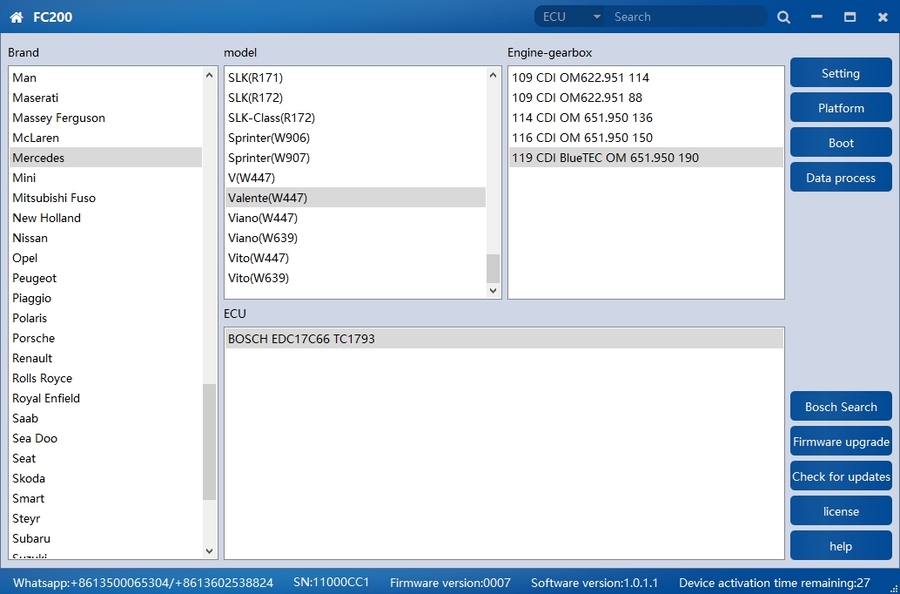Open the Setting button
Image resolution: width=900 pixels, height=594 pixels.
point(840,73)
